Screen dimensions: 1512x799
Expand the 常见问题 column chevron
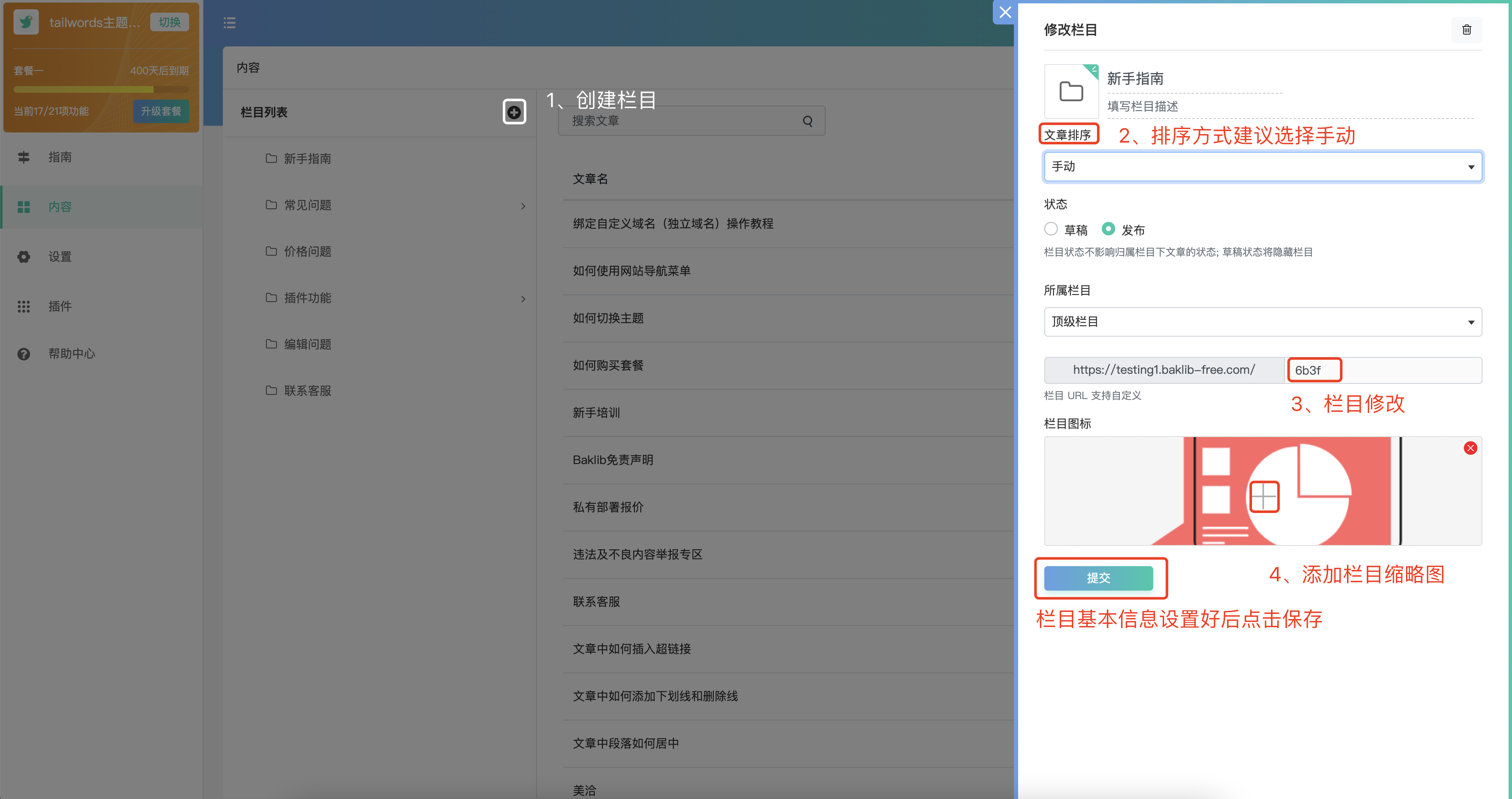(523, 206)
